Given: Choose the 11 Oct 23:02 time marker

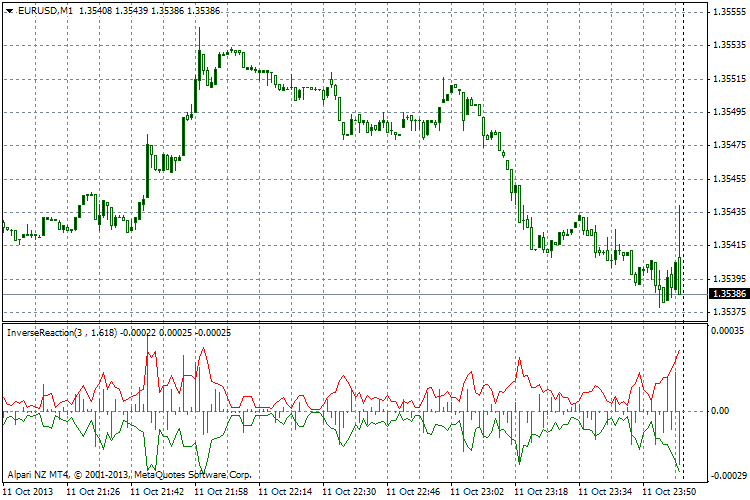Looking at the screenshot, I should (x=477, y=492).
